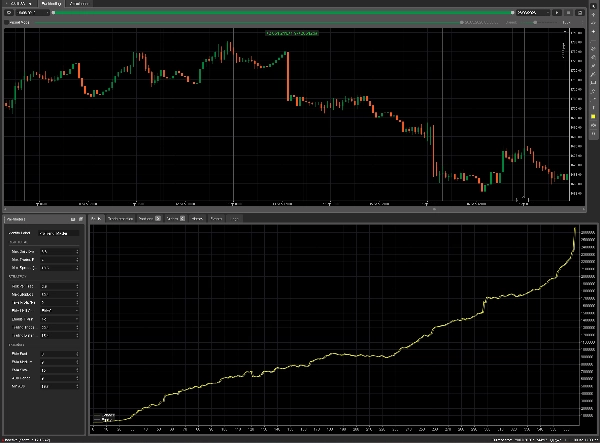
Task: Start the backtest with the play button
Action: coord(557,13)
